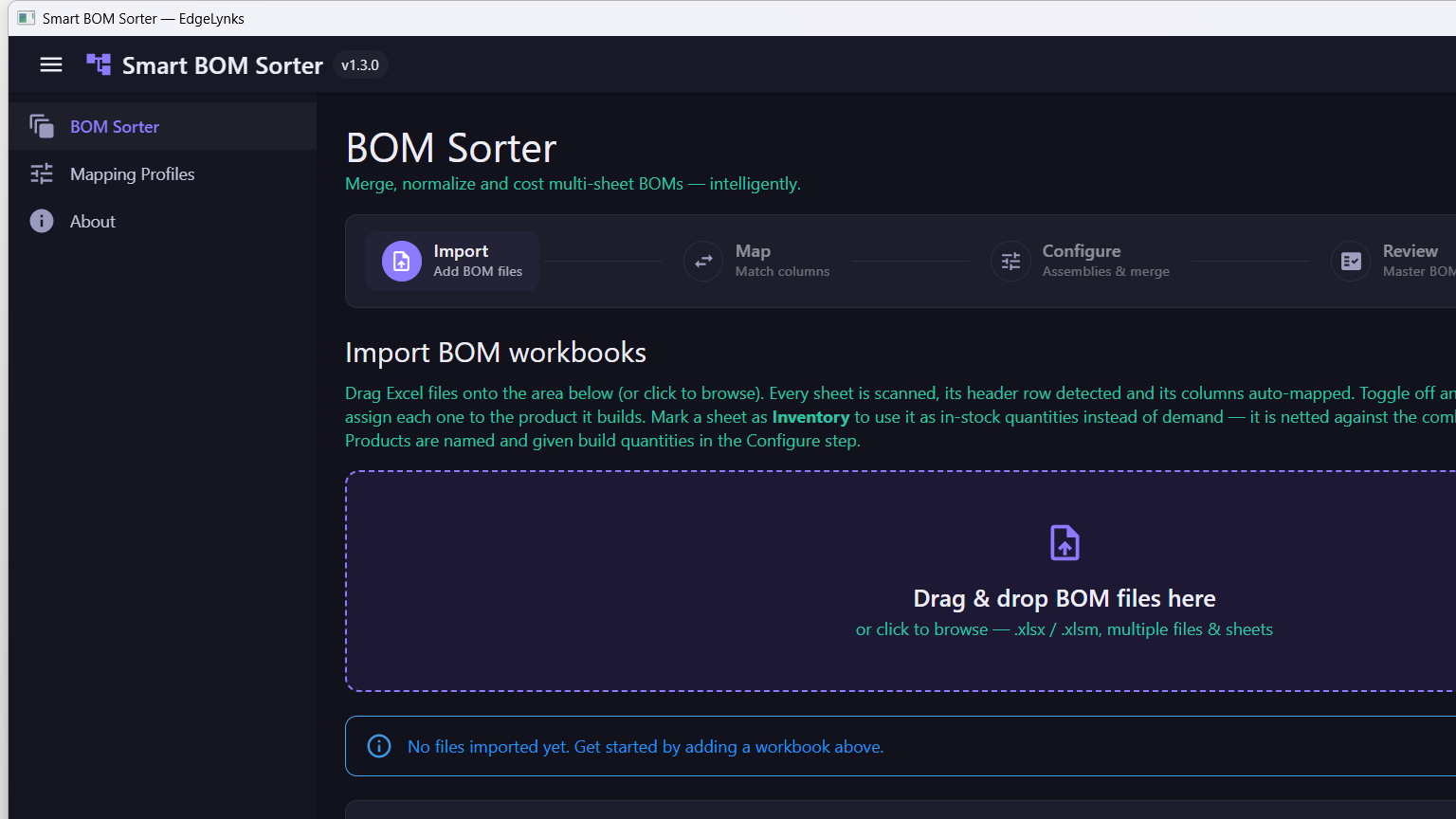Image resolution: width=1456 pixels, height=819 pixels.
Task: Click the 'Import BOM workbooks' heading
Action: click(496, 353)
